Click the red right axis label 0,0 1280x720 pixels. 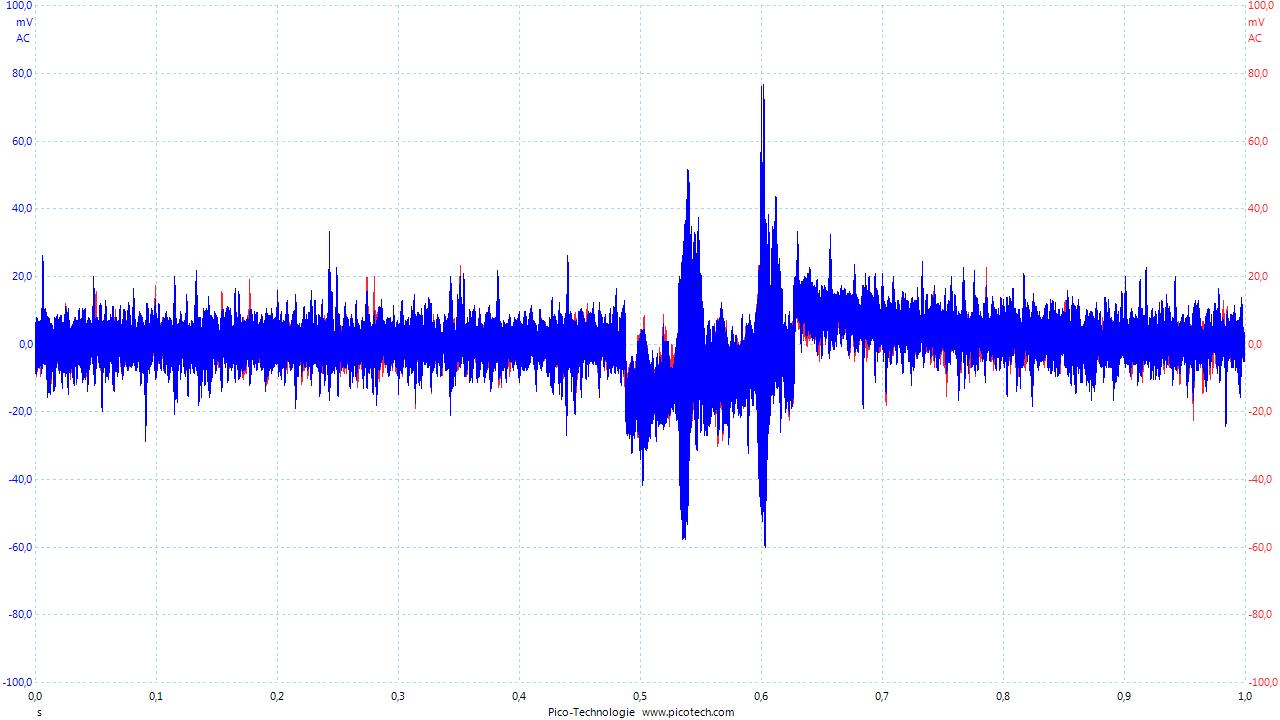1255,344
